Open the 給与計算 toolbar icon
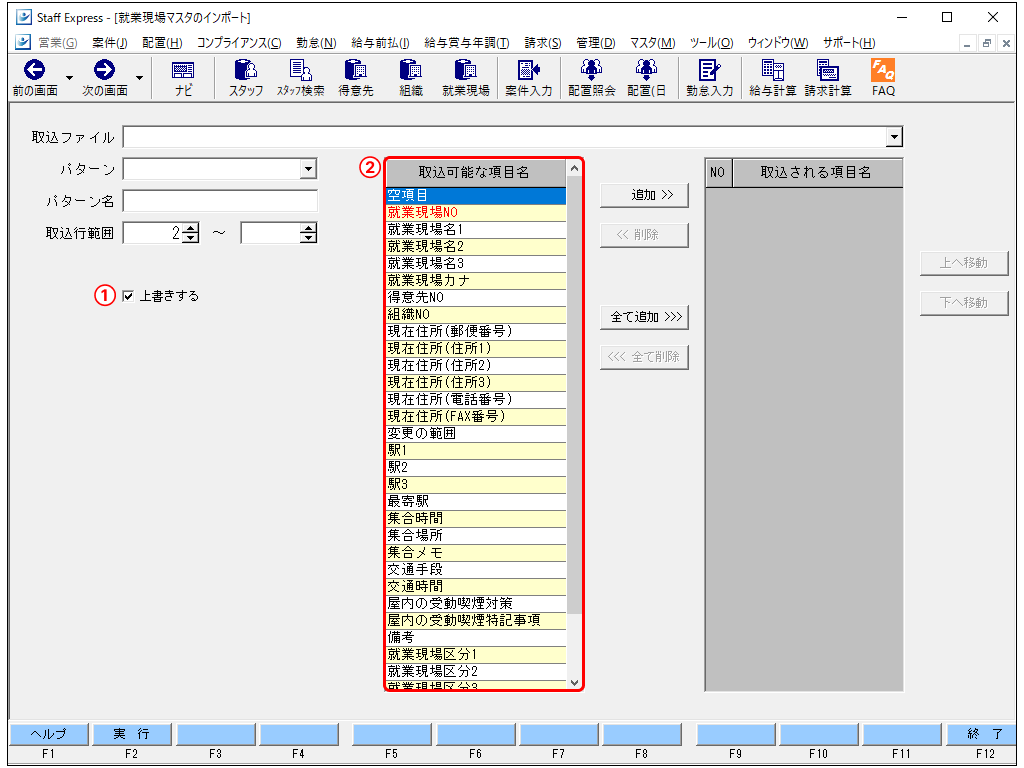The width and height of the screenshot is (1024, 768). pos(772,71)
